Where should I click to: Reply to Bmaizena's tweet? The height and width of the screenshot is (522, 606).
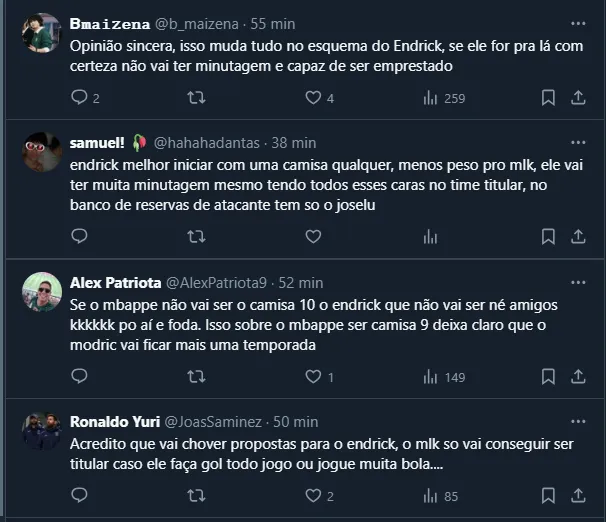pyautogui.click(x=79, y=98)
